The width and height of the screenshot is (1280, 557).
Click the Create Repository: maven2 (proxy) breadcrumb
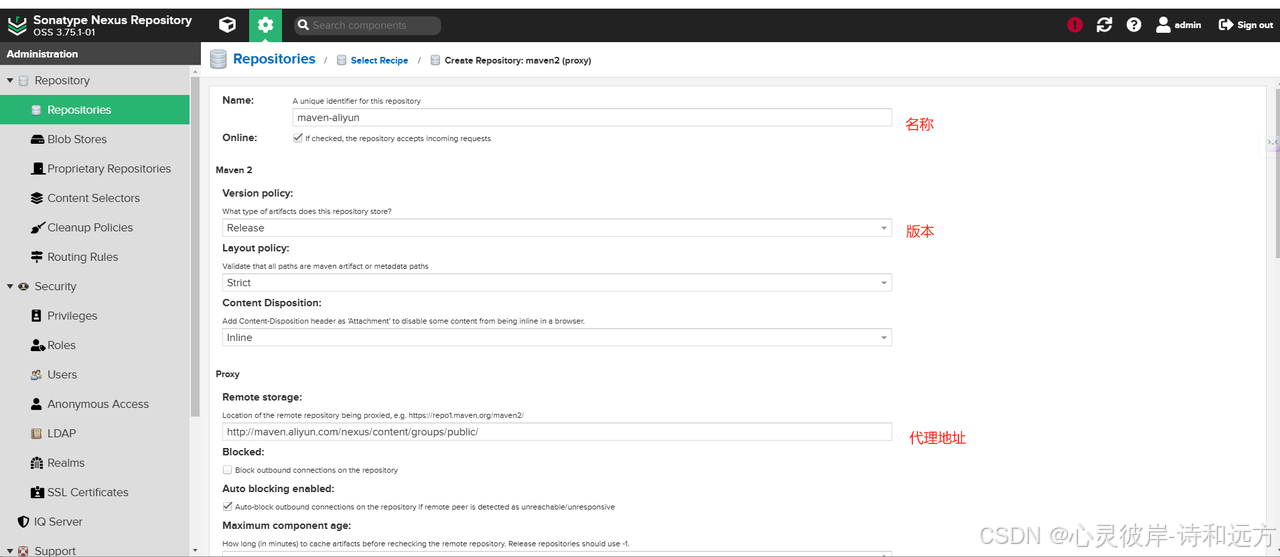click(x=517, y=60)
